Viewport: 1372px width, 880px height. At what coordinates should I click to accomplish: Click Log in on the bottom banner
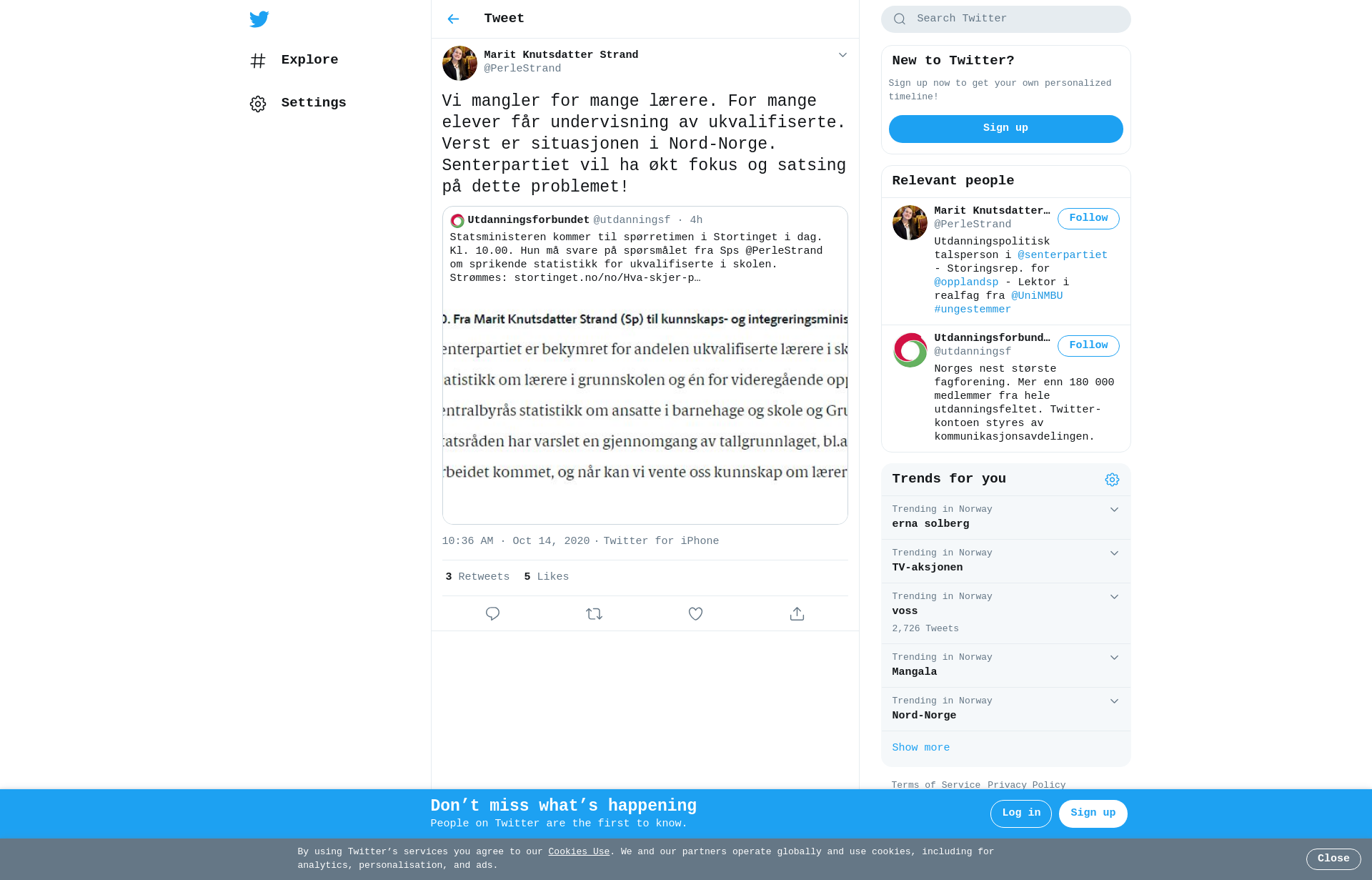[1020, 814]
